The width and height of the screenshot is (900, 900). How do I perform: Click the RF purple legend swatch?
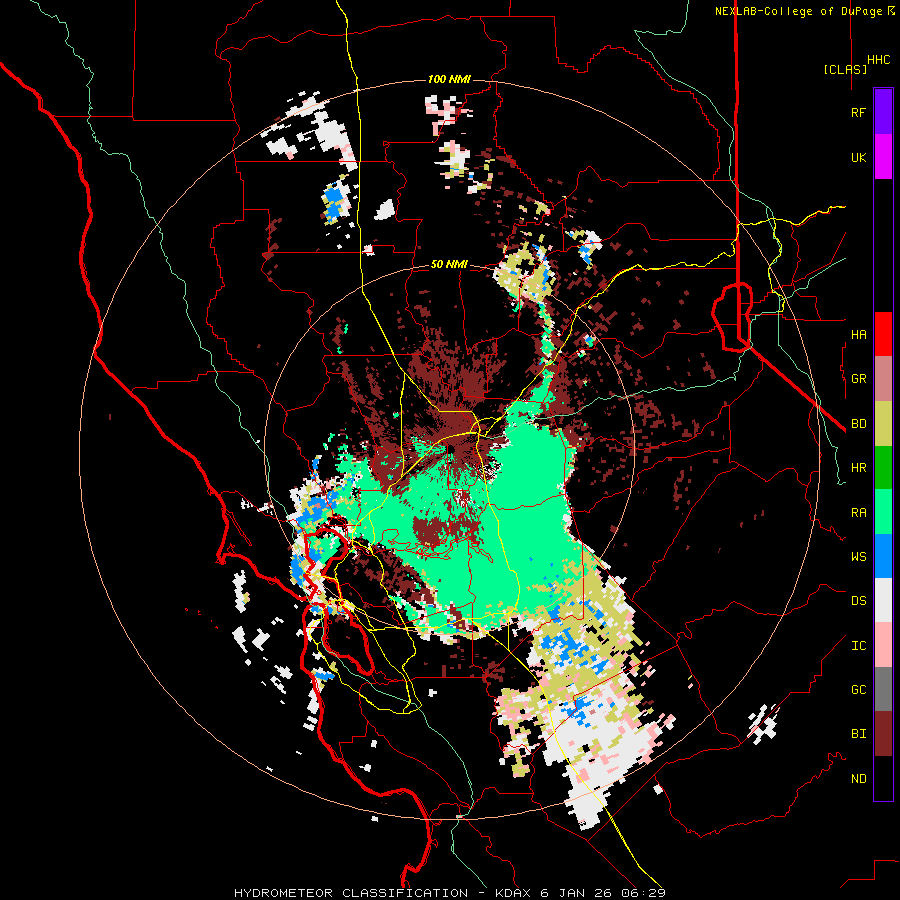883,112
